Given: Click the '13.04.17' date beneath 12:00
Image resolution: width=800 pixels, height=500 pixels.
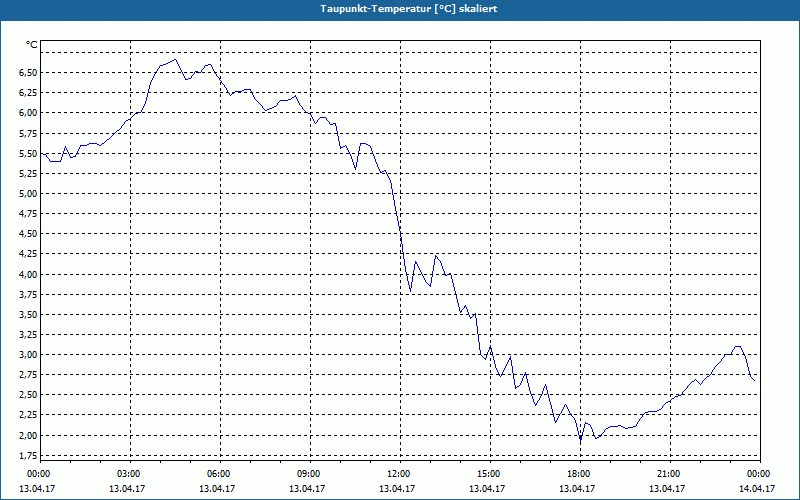Looking at the screenshot, I should (x=397, y=489).
